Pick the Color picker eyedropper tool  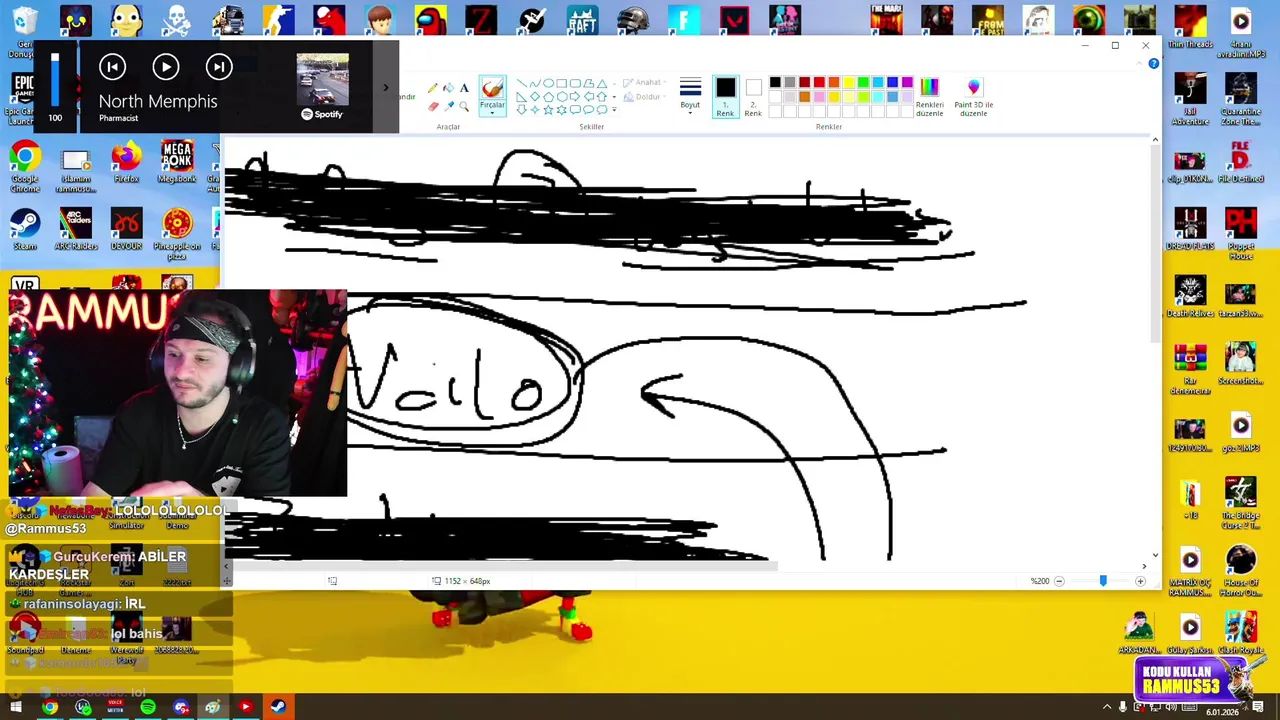448,106
